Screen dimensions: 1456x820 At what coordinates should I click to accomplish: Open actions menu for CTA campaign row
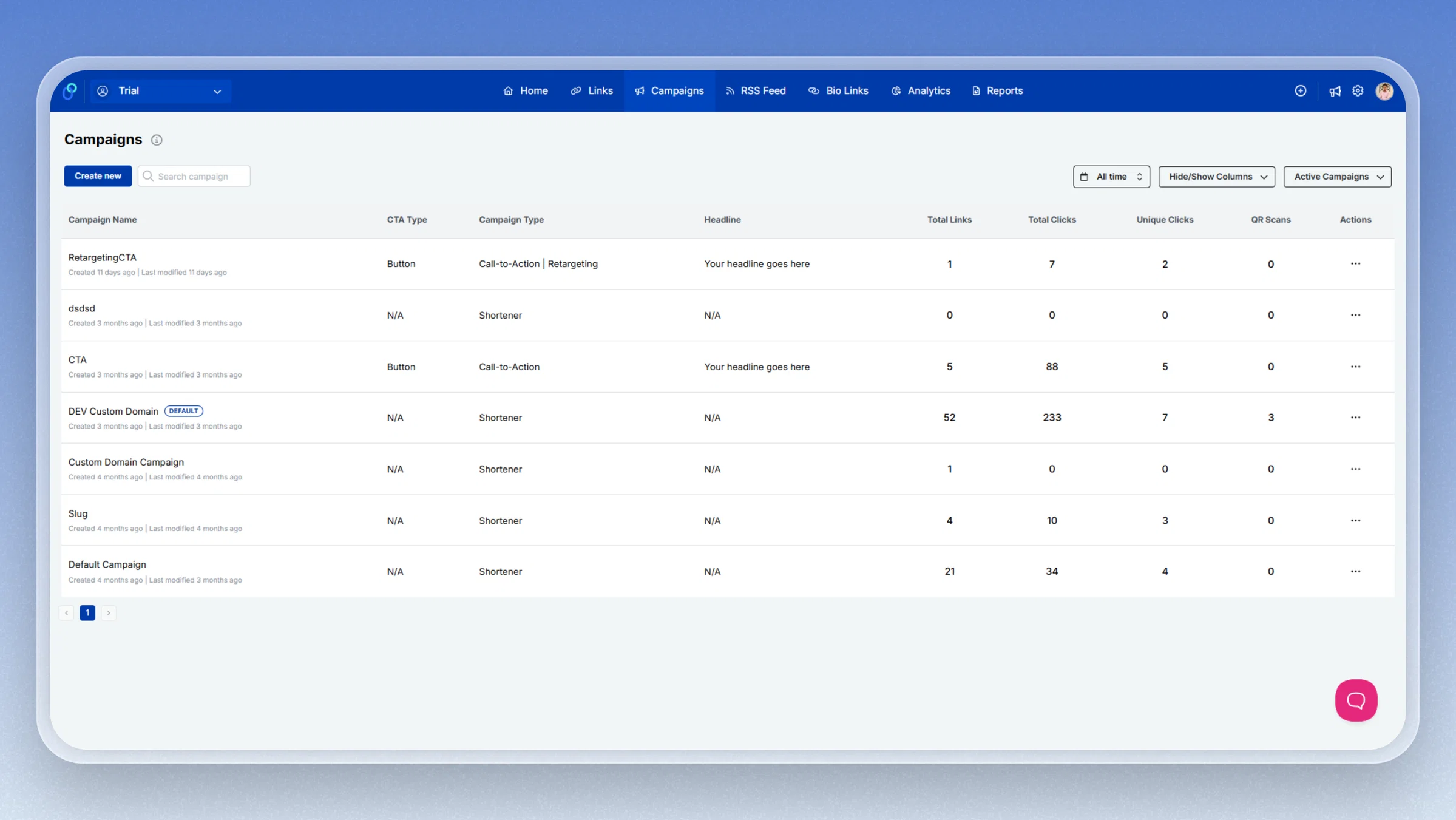coord(1355,367)
